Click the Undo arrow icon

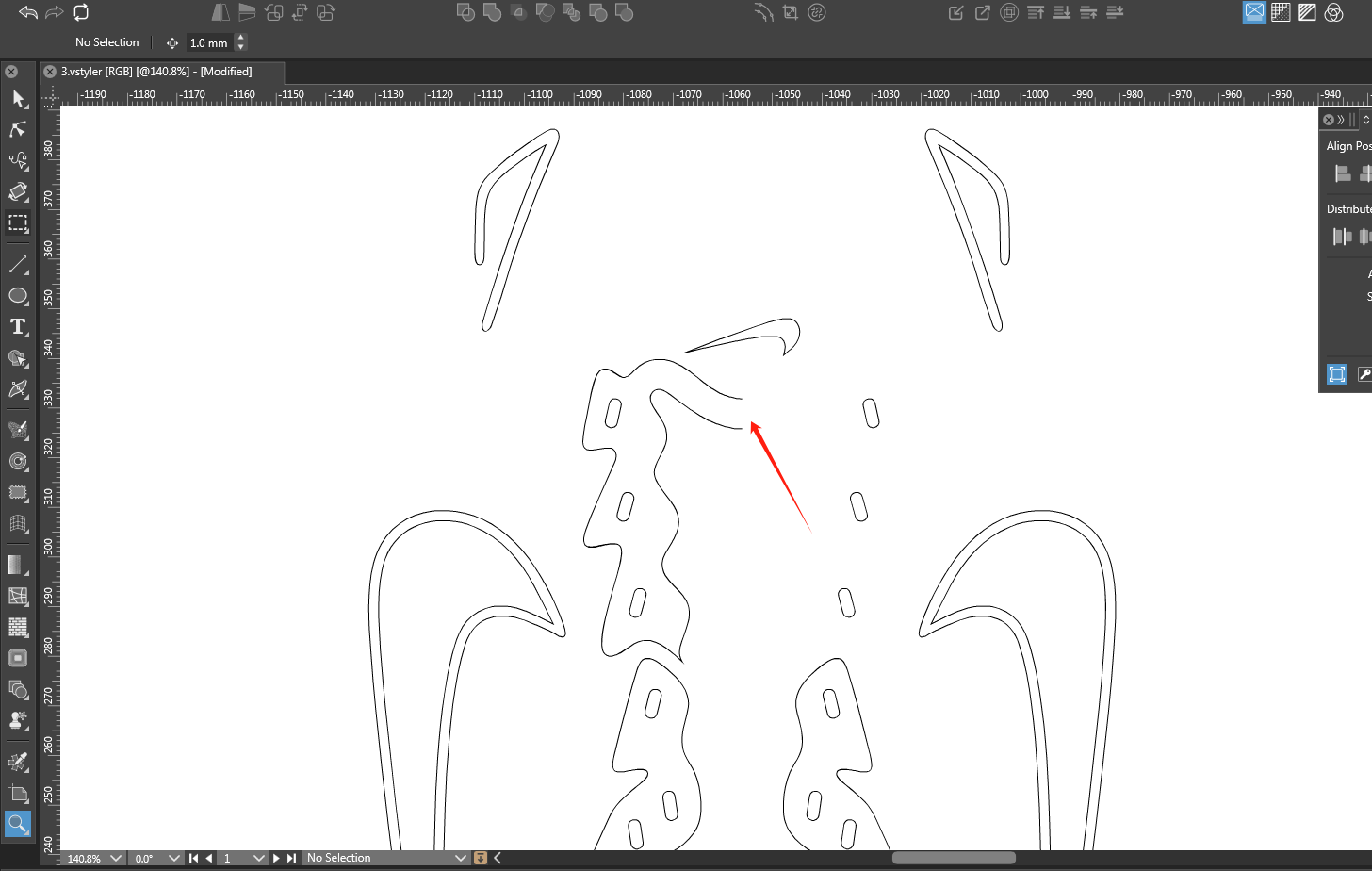tap(28, 12)
